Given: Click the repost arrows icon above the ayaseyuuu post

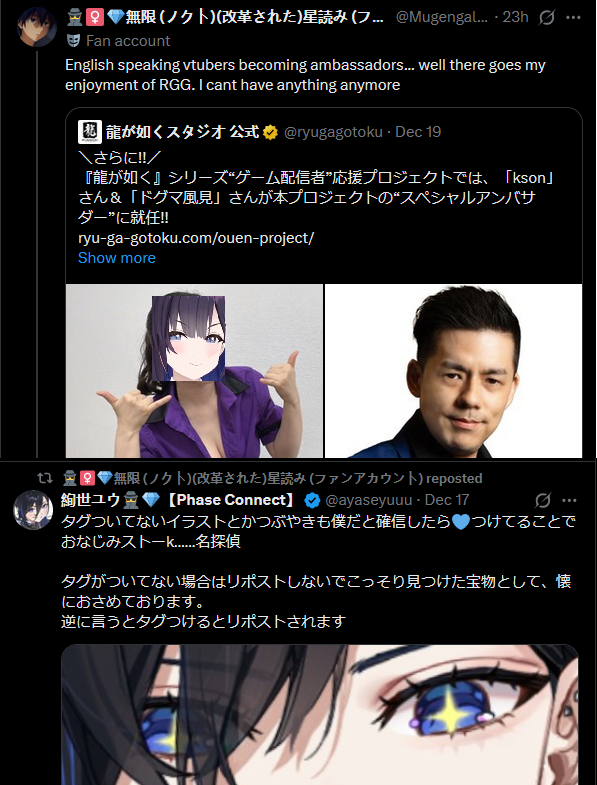Looking at the screenshot, I should (x=45, y=478).
